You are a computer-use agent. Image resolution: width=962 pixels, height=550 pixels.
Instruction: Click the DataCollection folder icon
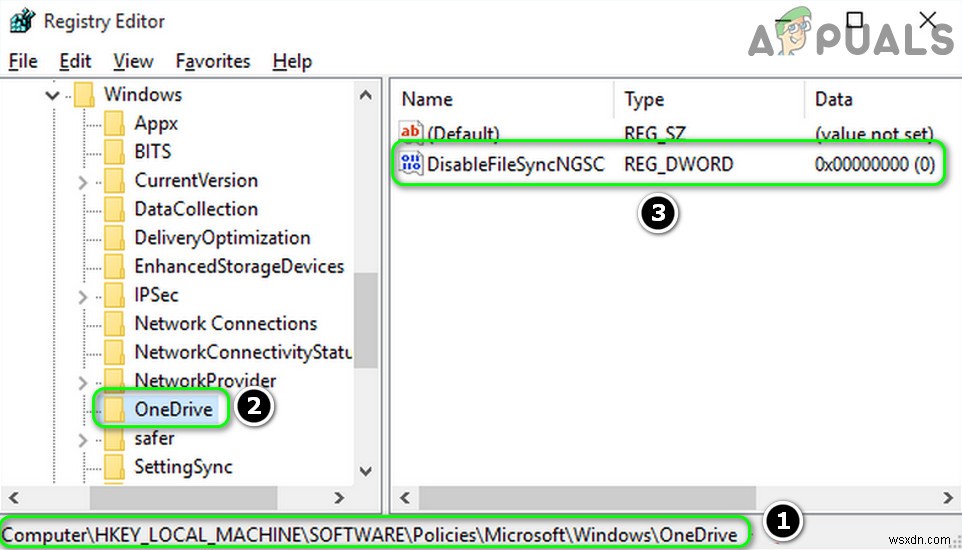point(114,209)
